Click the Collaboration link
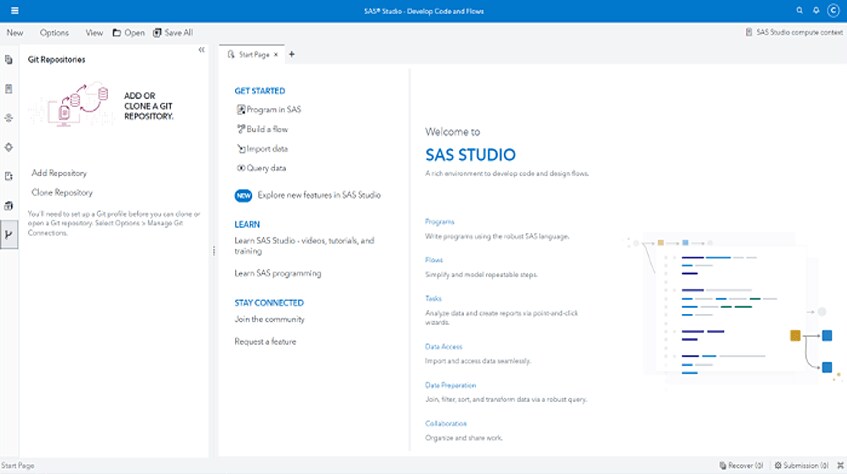This screenshot has height=474, width=847. [x=446, y=424]
